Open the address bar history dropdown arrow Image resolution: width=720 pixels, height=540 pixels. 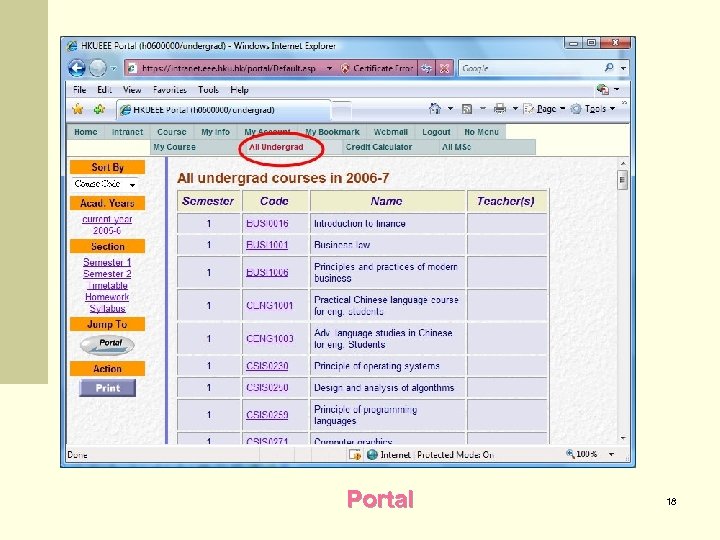tap(329, 68)
